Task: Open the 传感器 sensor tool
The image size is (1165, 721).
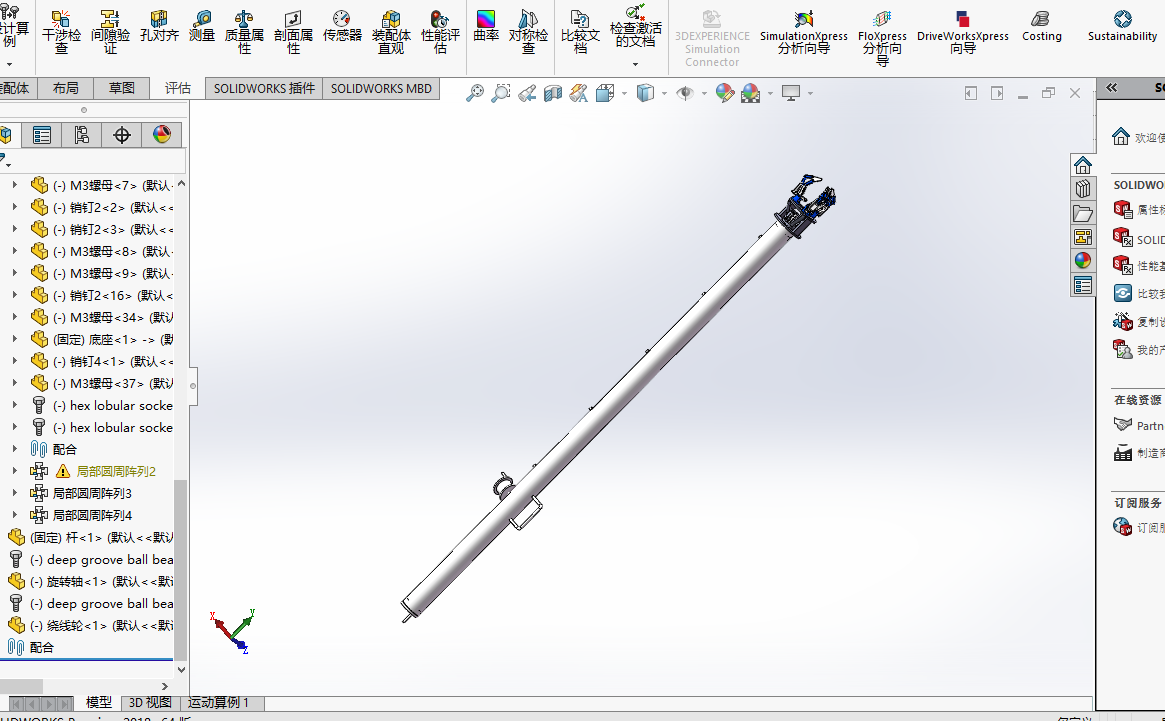Action: pos(342,26)
